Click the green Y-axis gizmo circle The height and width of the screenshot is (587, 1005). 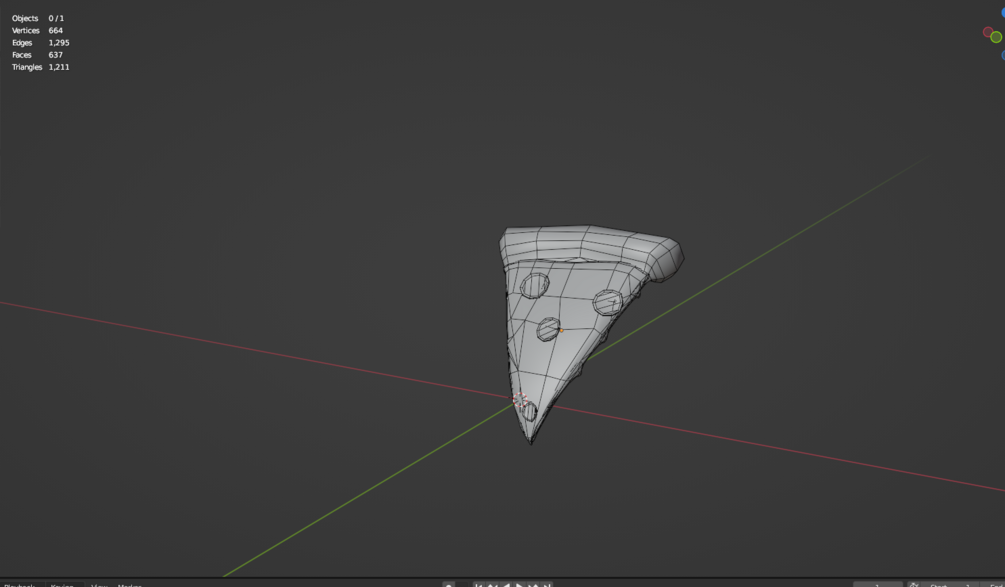coord(996,37)
